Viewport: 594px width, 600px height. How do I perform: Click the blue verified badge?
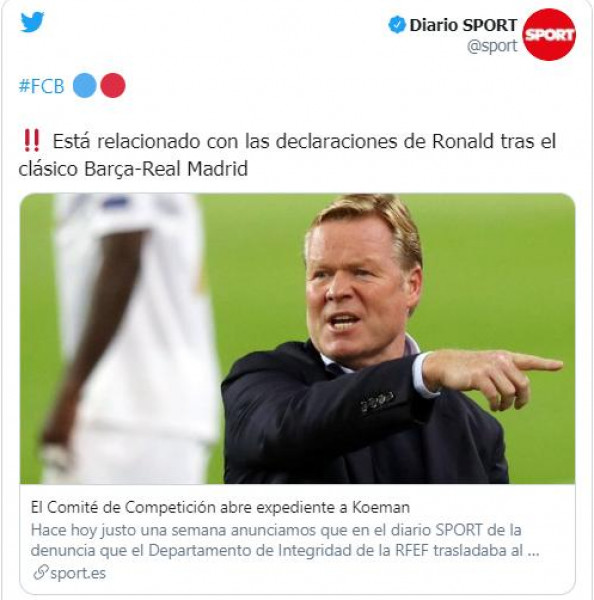(x=397, y=25)
